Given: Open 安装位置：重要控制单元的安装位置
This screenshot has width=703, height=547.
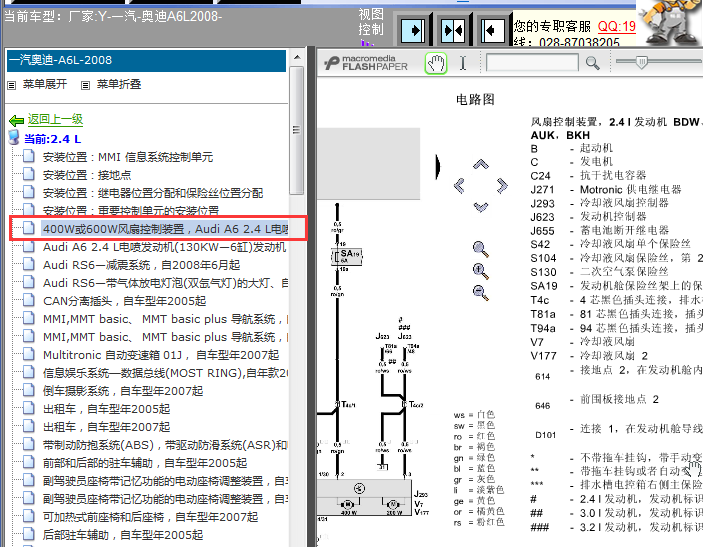Looking at the screenshot, I should (131, 210).
